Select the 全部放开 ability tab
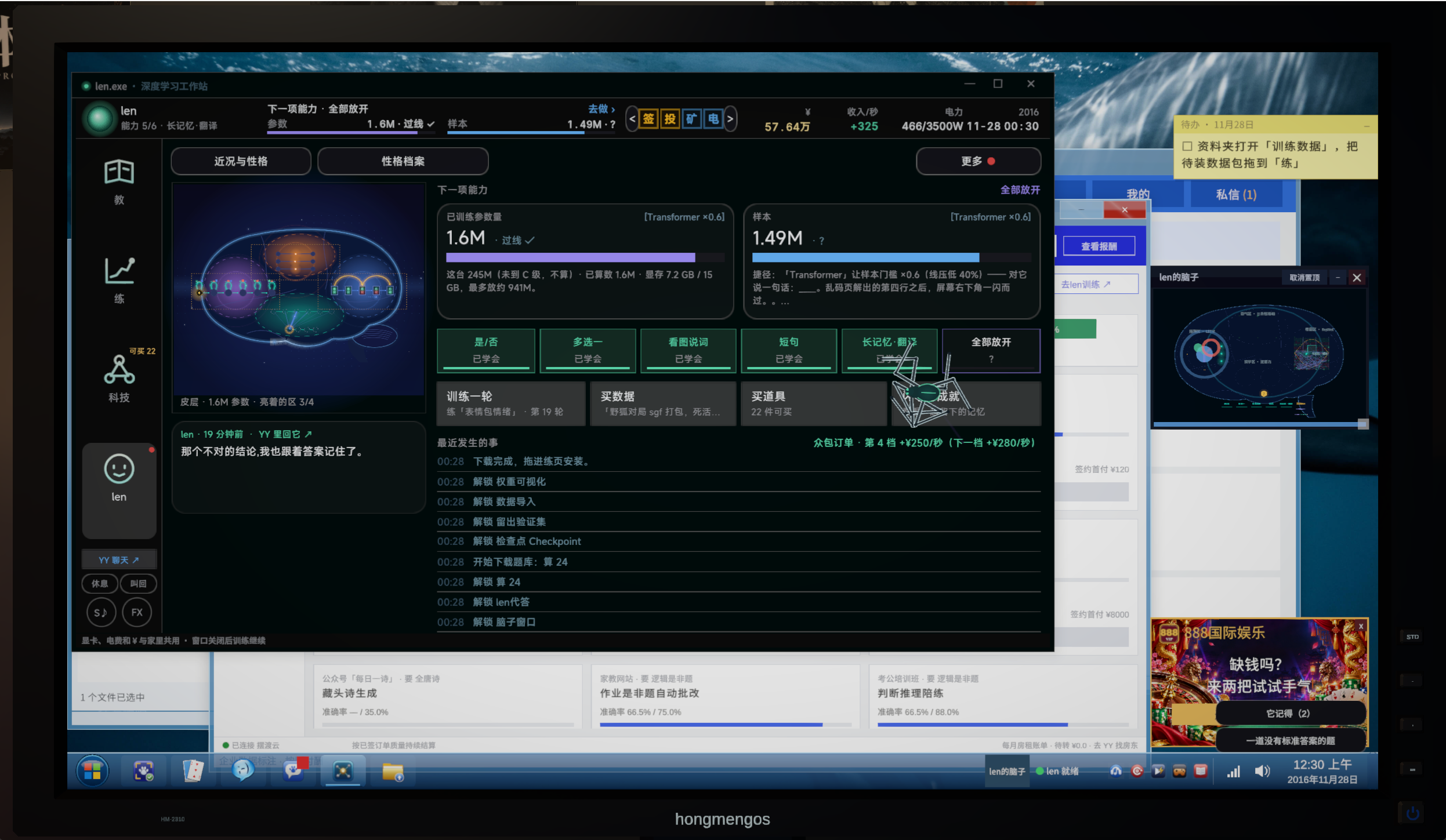Screen dimensions: 1446x840 pyautogui.click(x=991, y=351)
